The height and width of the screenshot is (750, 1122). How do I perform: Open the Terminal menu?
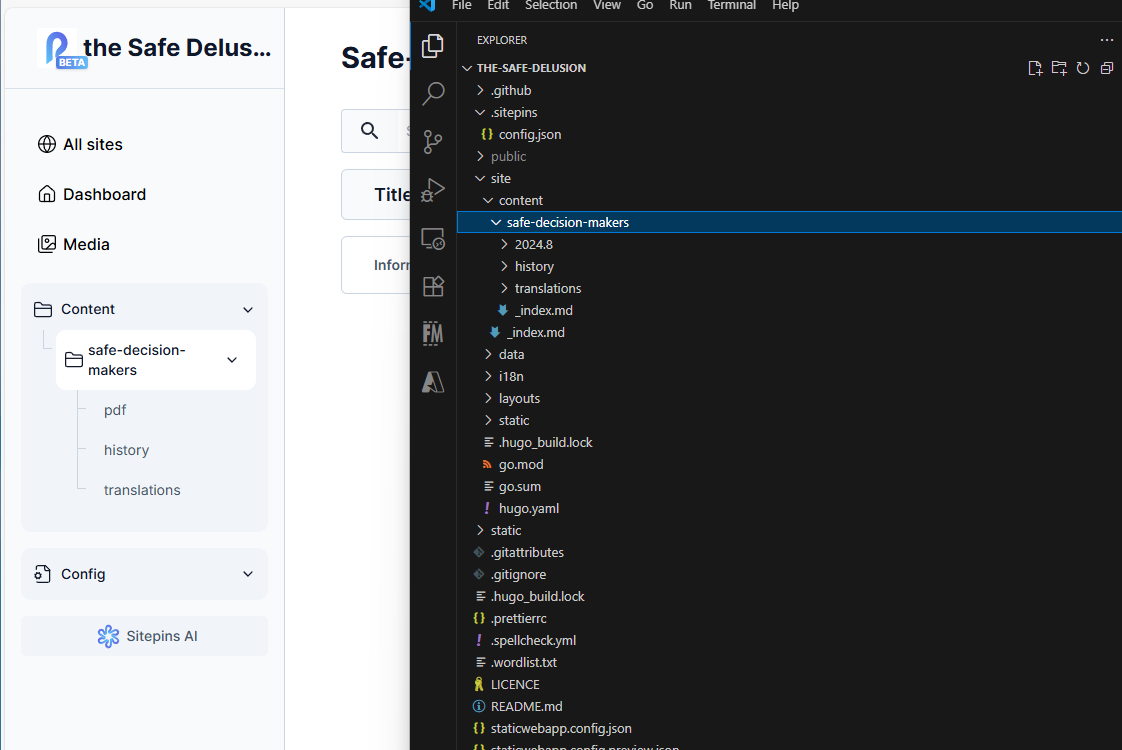[732, 6]
